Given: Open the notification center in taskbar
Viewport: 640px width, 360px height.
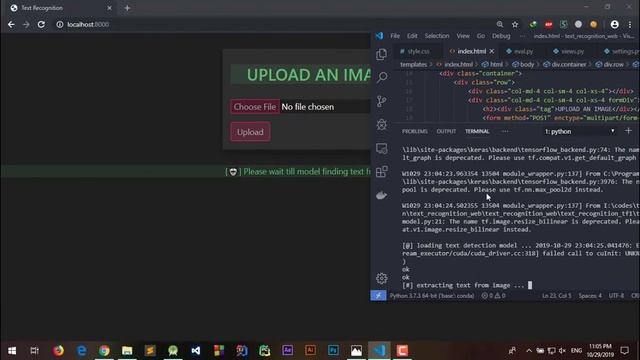Looking at the screenshot, I should tap(624, 350).
